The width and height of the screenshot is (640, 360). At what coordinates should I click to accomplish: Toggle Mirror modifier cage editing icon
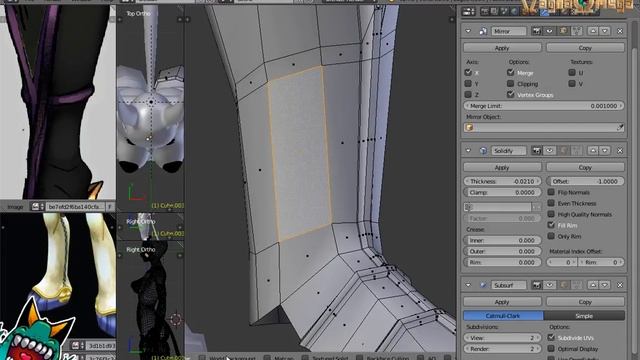click(x=577, y=31)
